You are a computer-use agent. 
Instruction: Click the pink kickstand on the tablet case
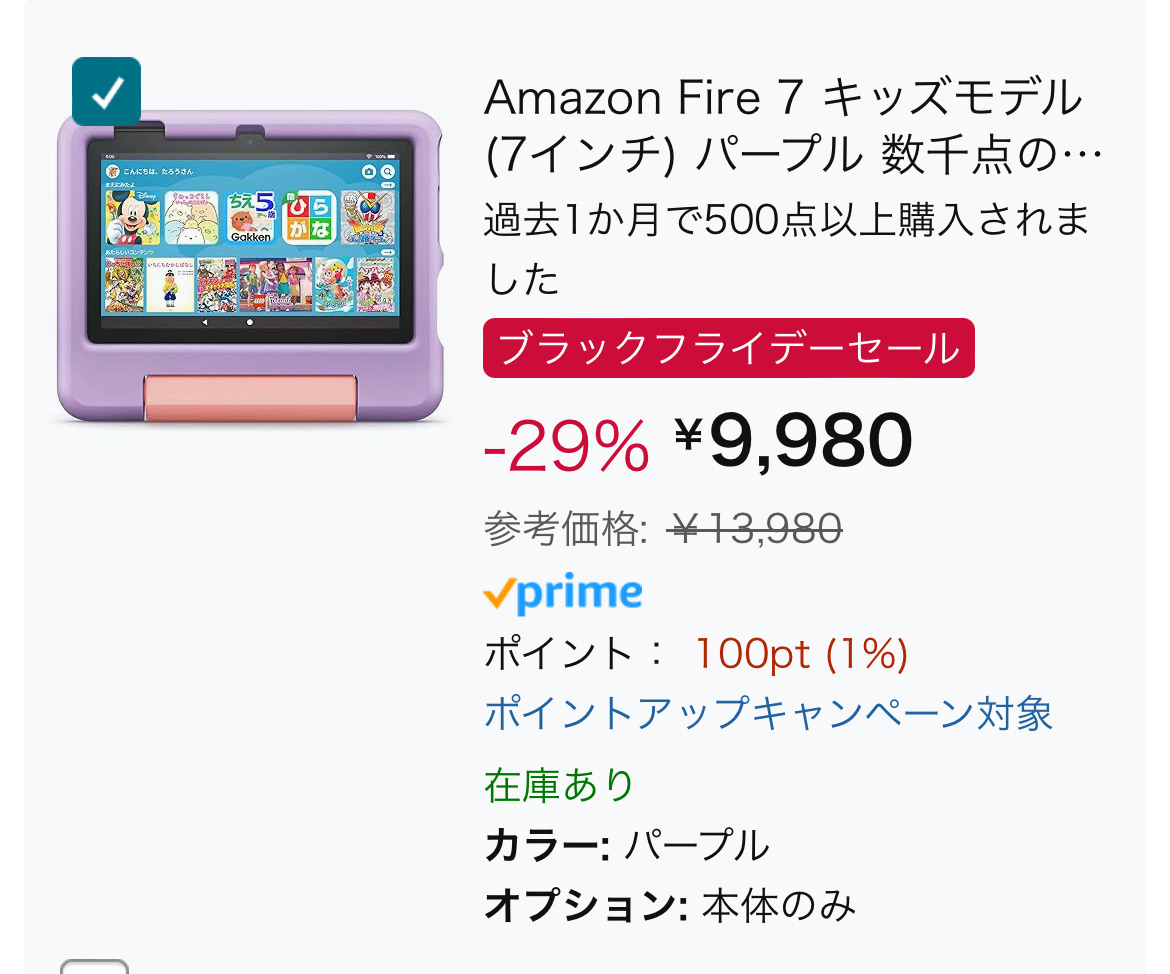[250, 397]
